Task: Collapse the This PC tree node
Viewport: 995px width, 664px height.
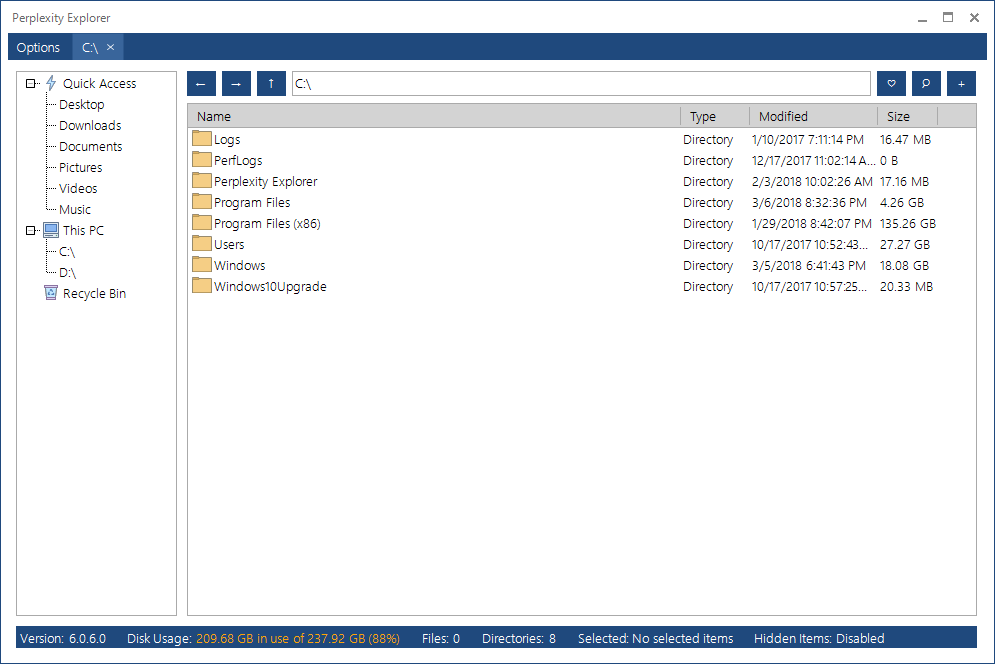Action: click(x=30, y=230)
